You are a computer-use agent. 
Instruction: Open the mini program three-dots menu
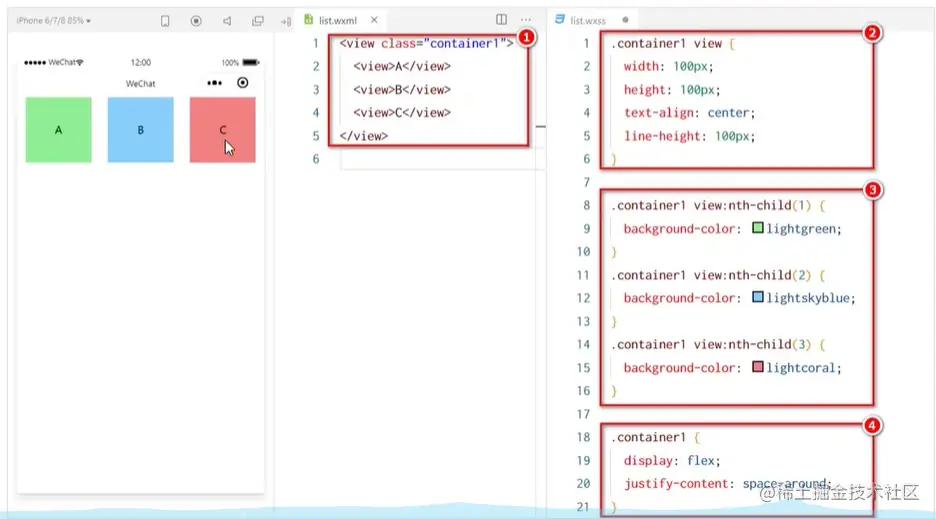pyautogui.click(x=214, y=83)
